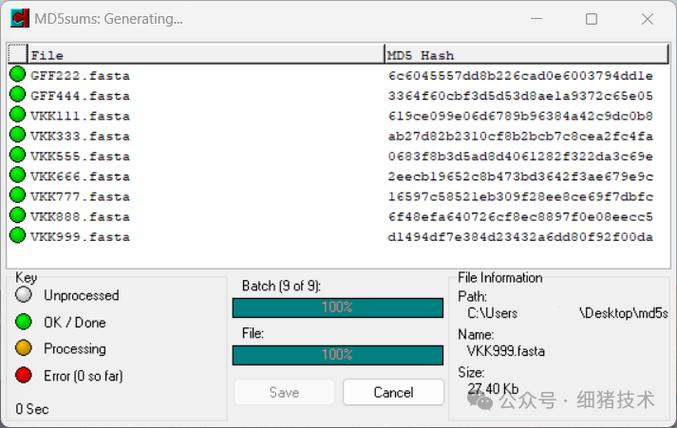
Task: Click the OK / Done key label
Action: click(75, 323)
